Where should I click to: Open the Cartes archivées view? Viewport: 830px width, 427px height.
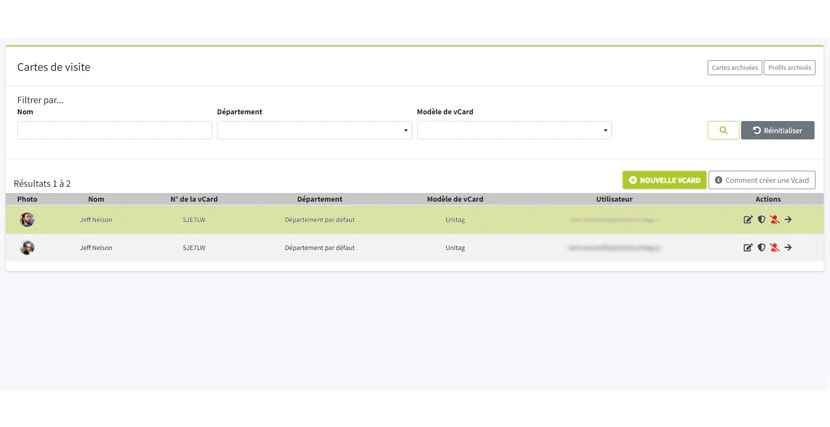tap(735, 68)
